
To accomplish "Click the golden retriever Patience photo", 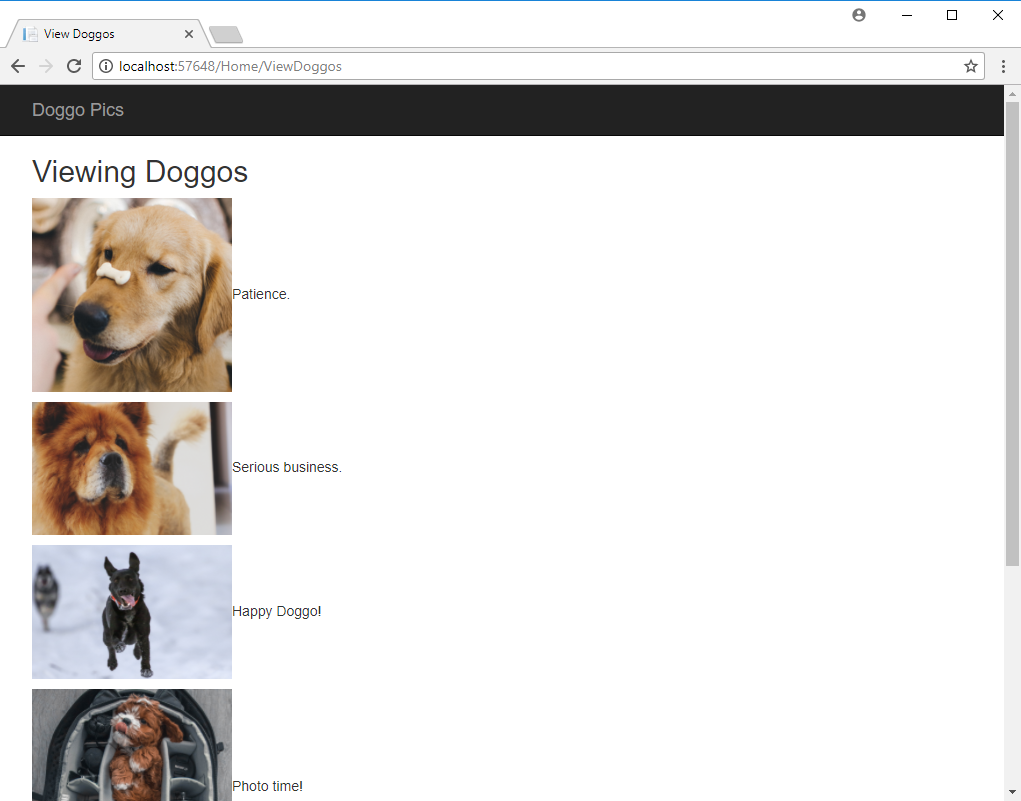I will point(132,295).
